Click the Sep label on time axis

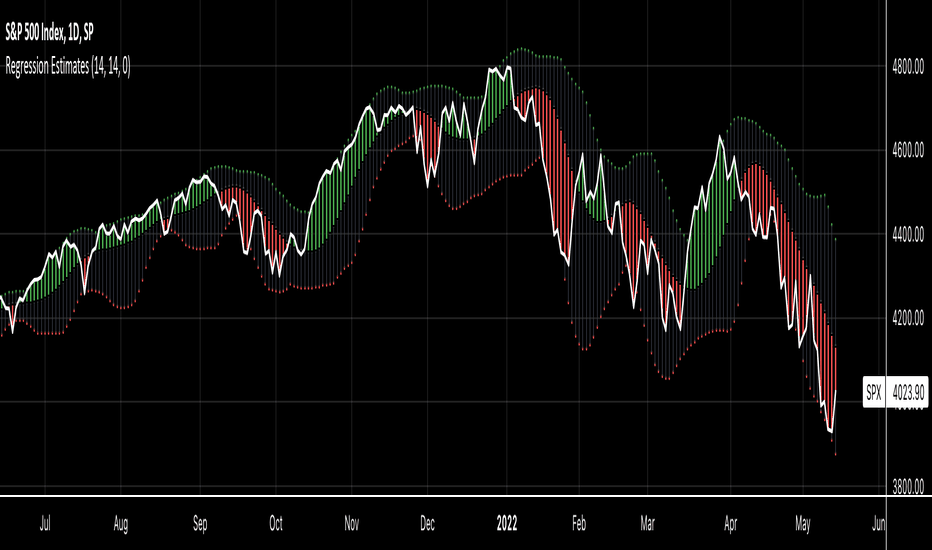click(x=200, y=523)
